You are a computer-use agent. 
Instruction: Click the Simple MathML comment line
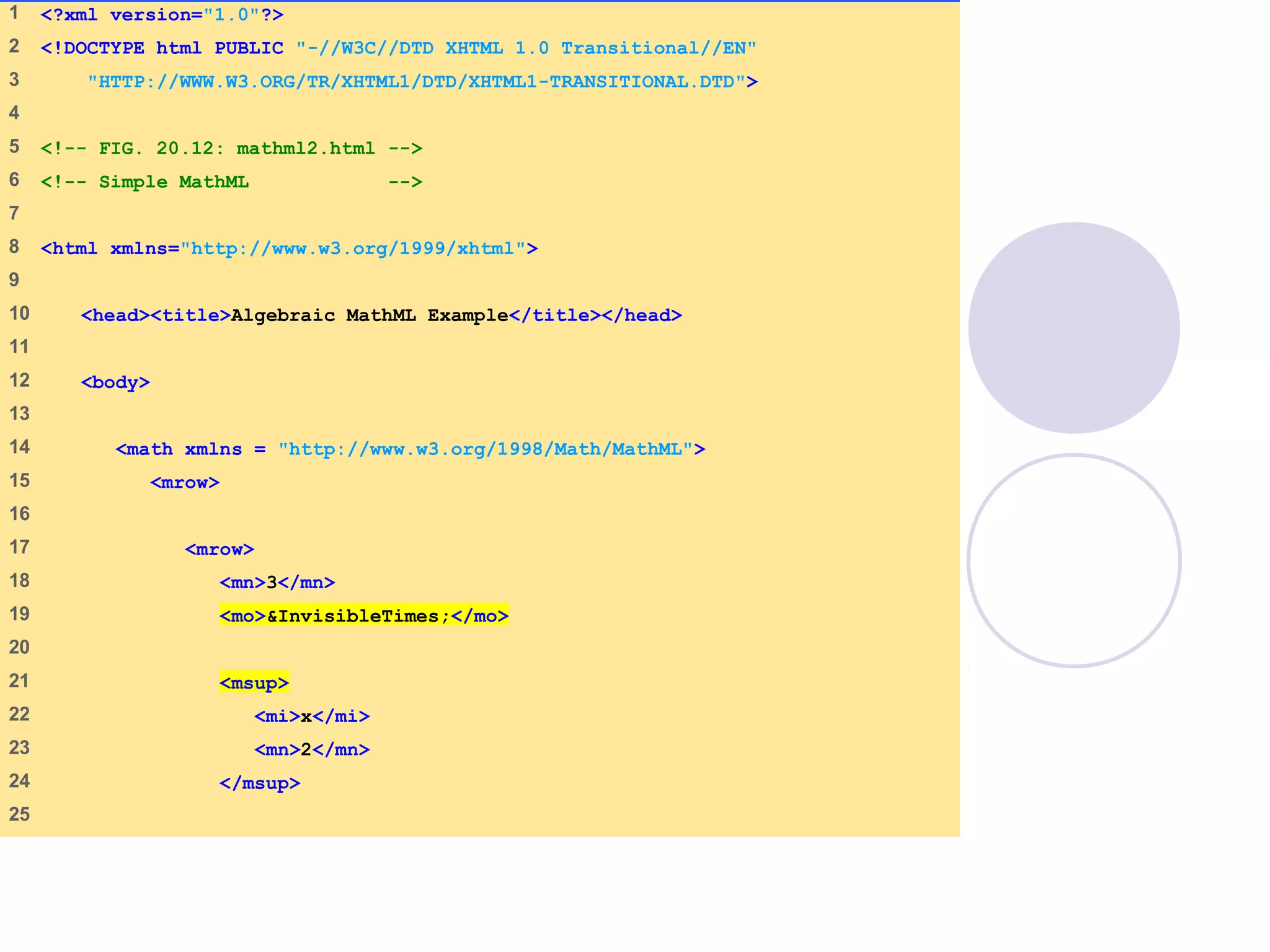tap(231, 182)
